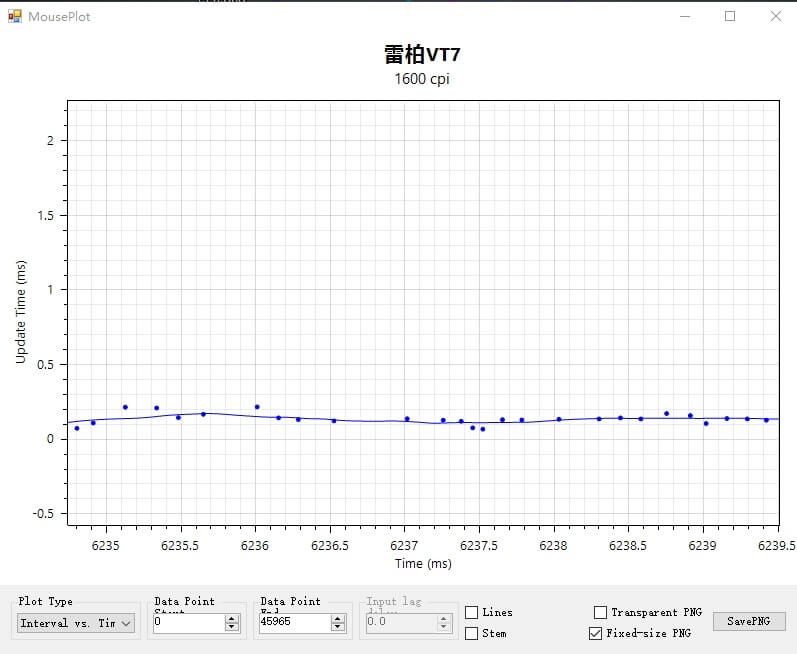Click the Data Point End field showing 45965
797x654 pixels.
(x=294, y=622)
